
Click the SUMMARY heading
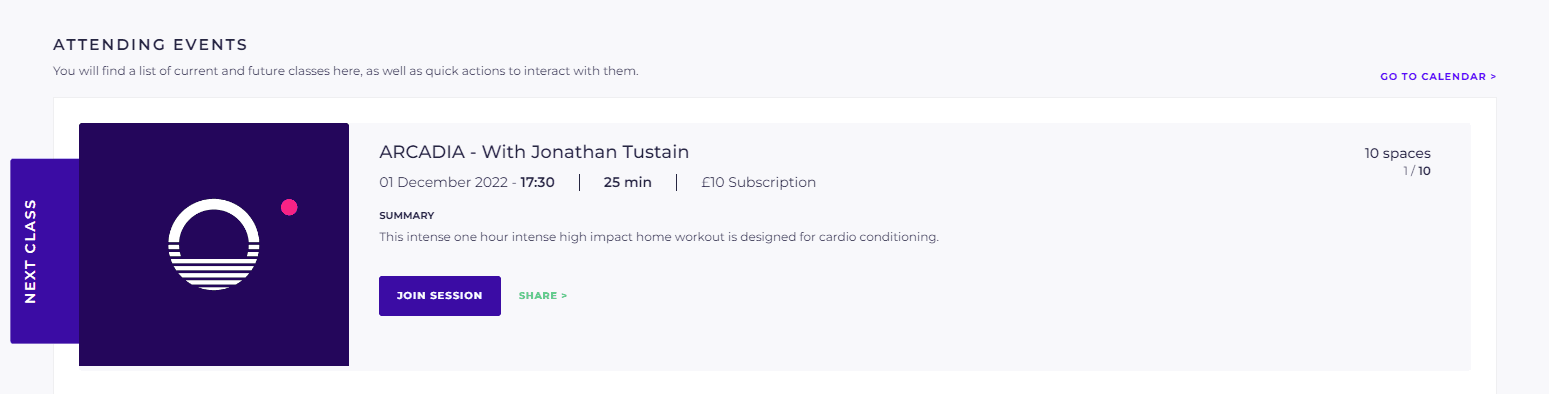click(407, 215)
